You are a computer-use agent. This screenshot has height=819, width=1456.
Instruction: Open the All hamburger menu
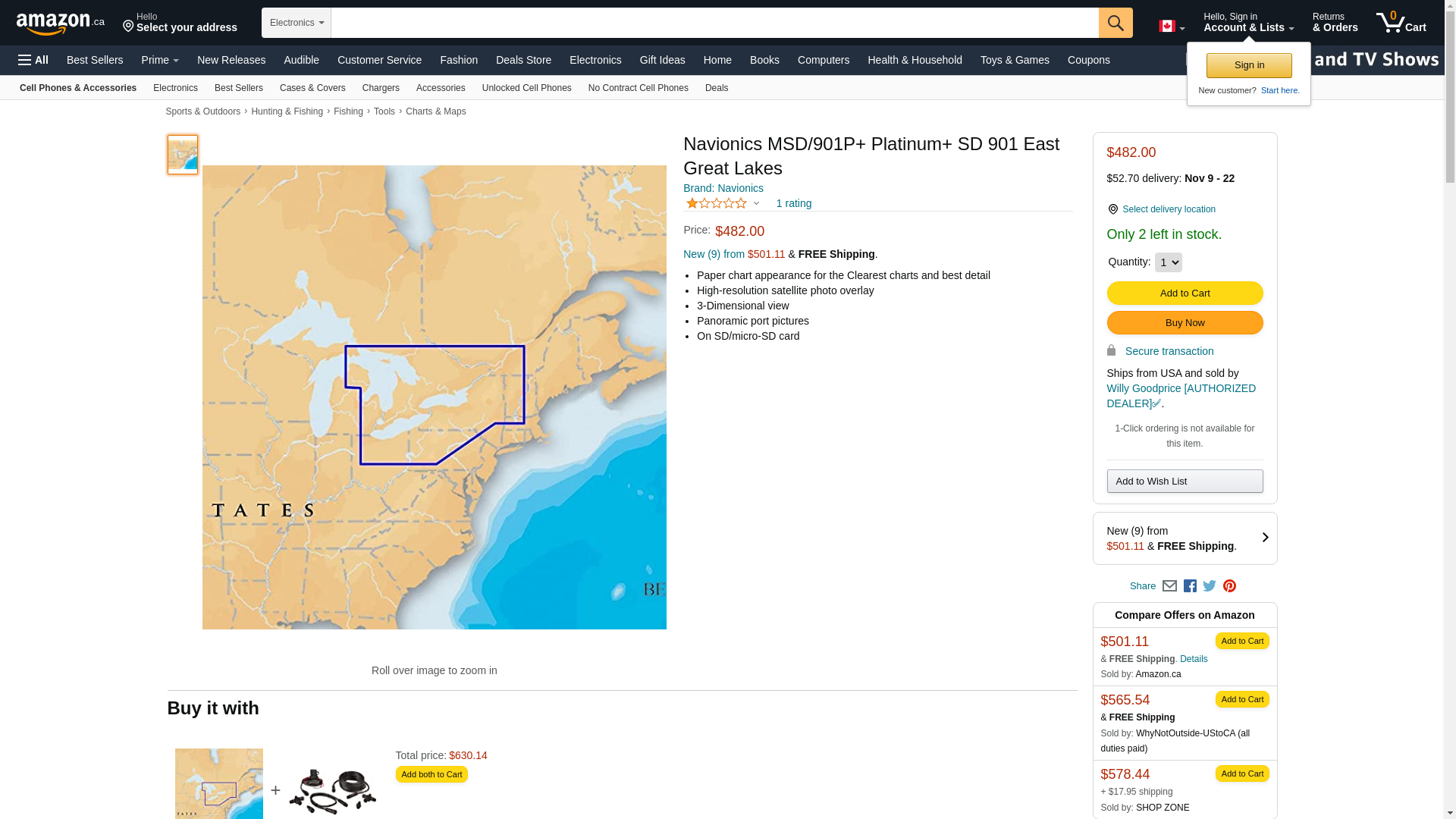tap(33, 60)
